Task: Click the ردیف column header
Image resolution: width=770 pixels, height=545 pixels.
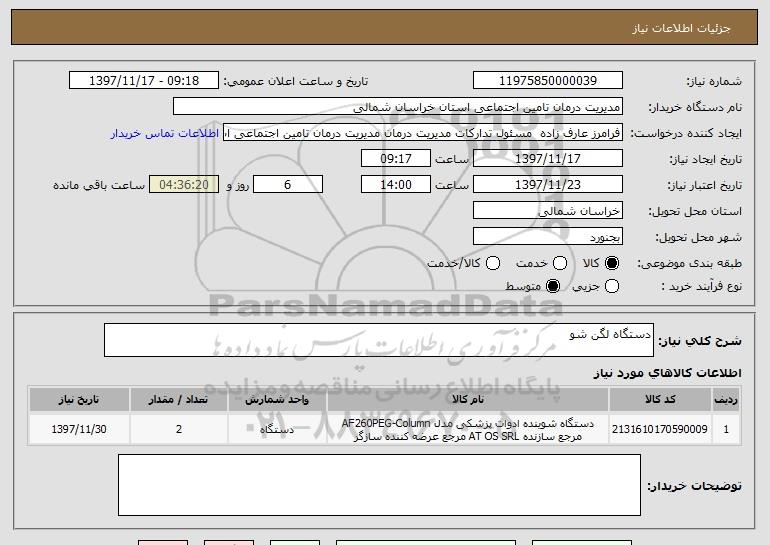Action: tap(726, 400)
